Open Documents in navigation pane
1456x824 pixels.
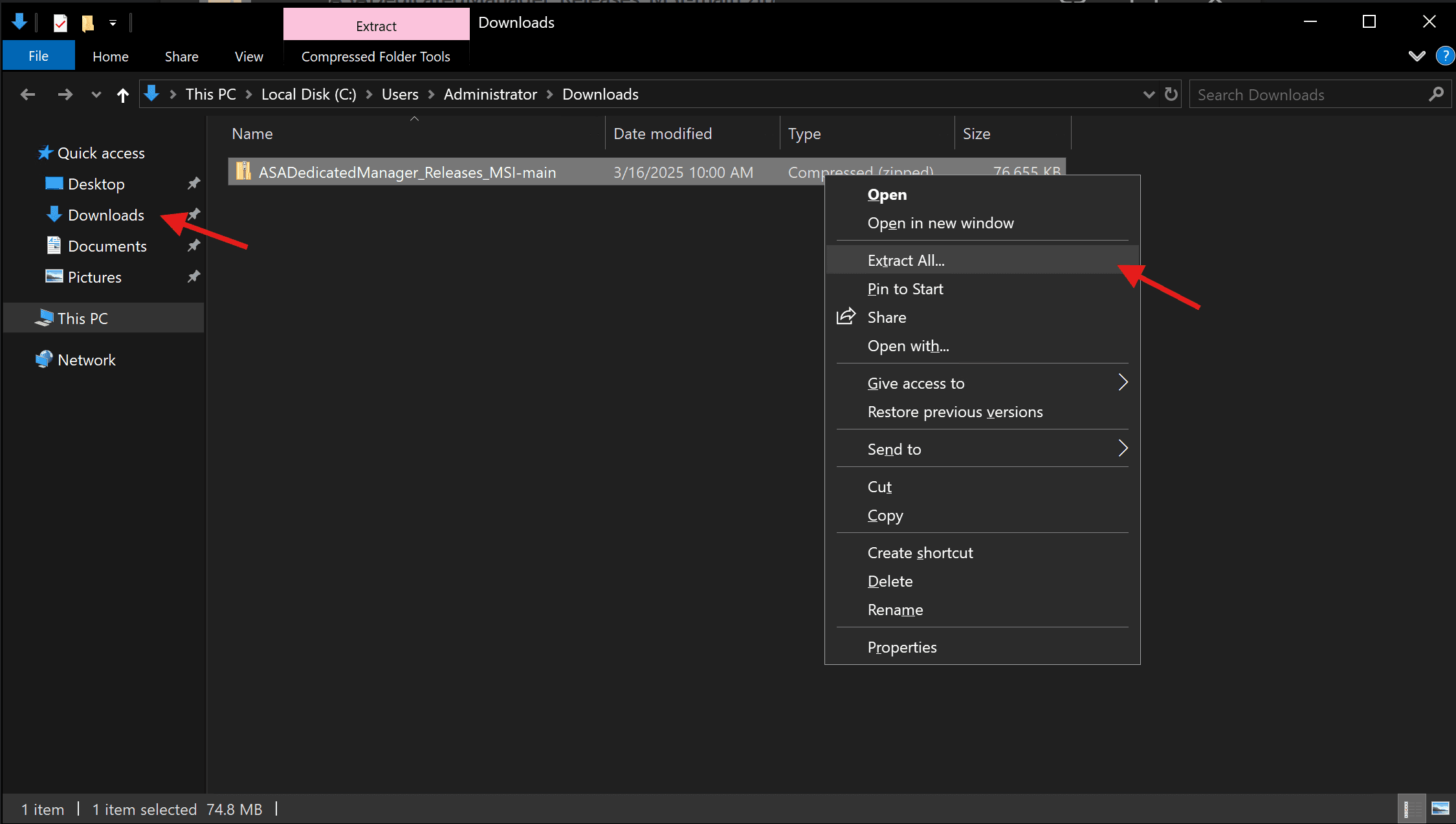[107, 246]
